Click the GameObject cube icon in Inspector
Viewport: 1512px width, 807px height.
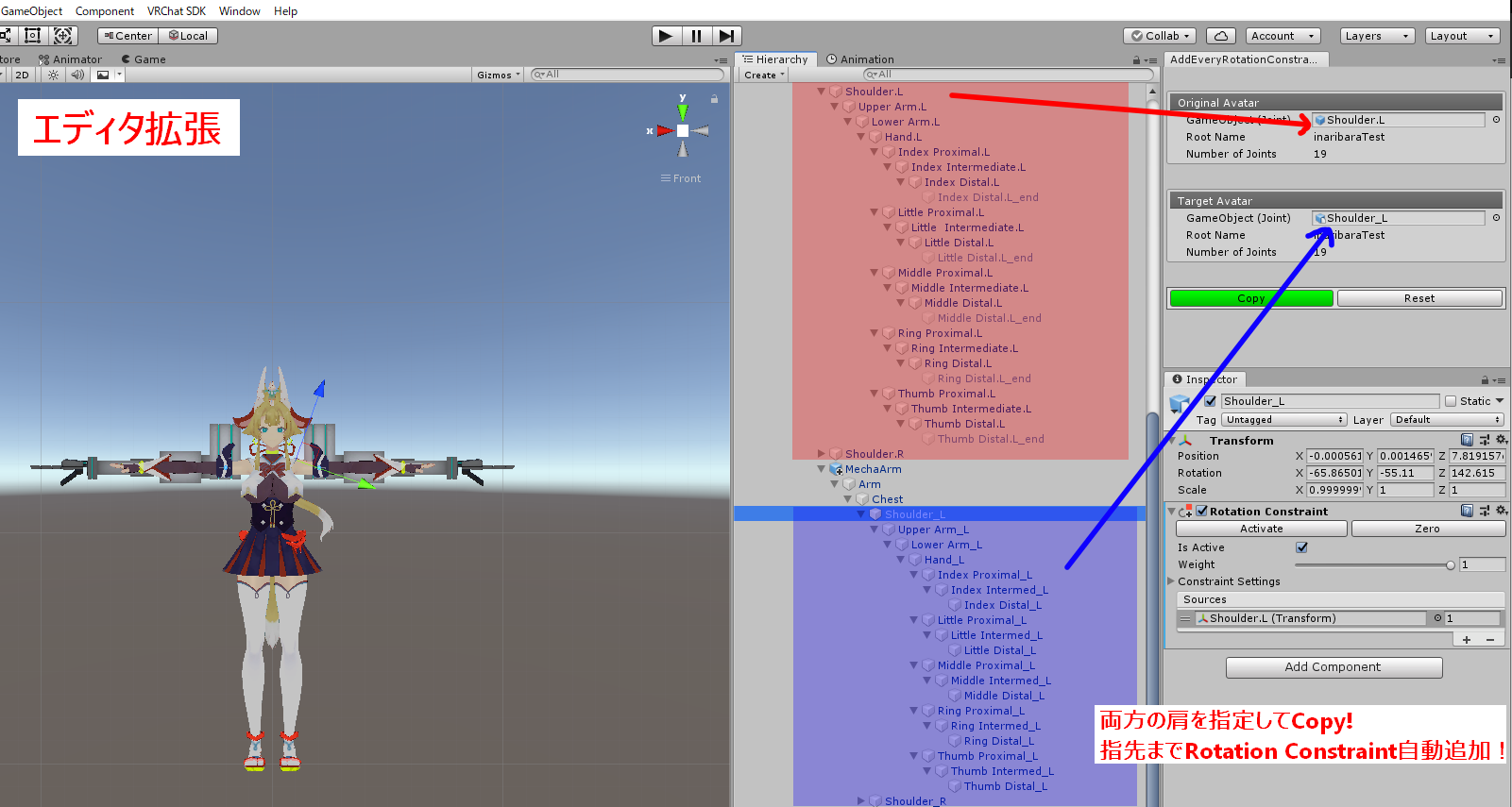coord(1180,404)
